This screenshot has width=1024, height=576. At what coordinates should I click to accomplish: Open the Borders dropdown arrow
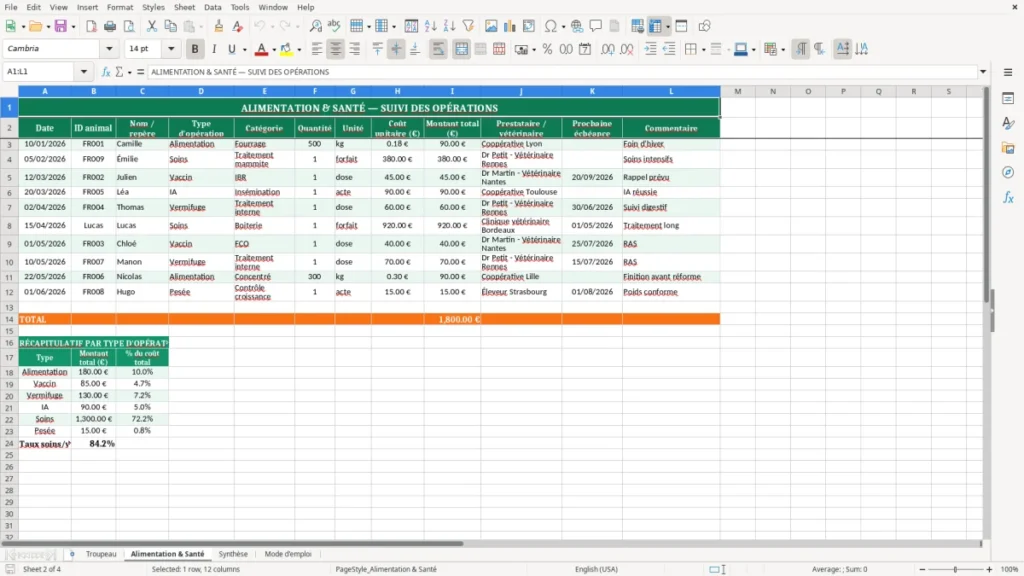[x=703, y=50]
